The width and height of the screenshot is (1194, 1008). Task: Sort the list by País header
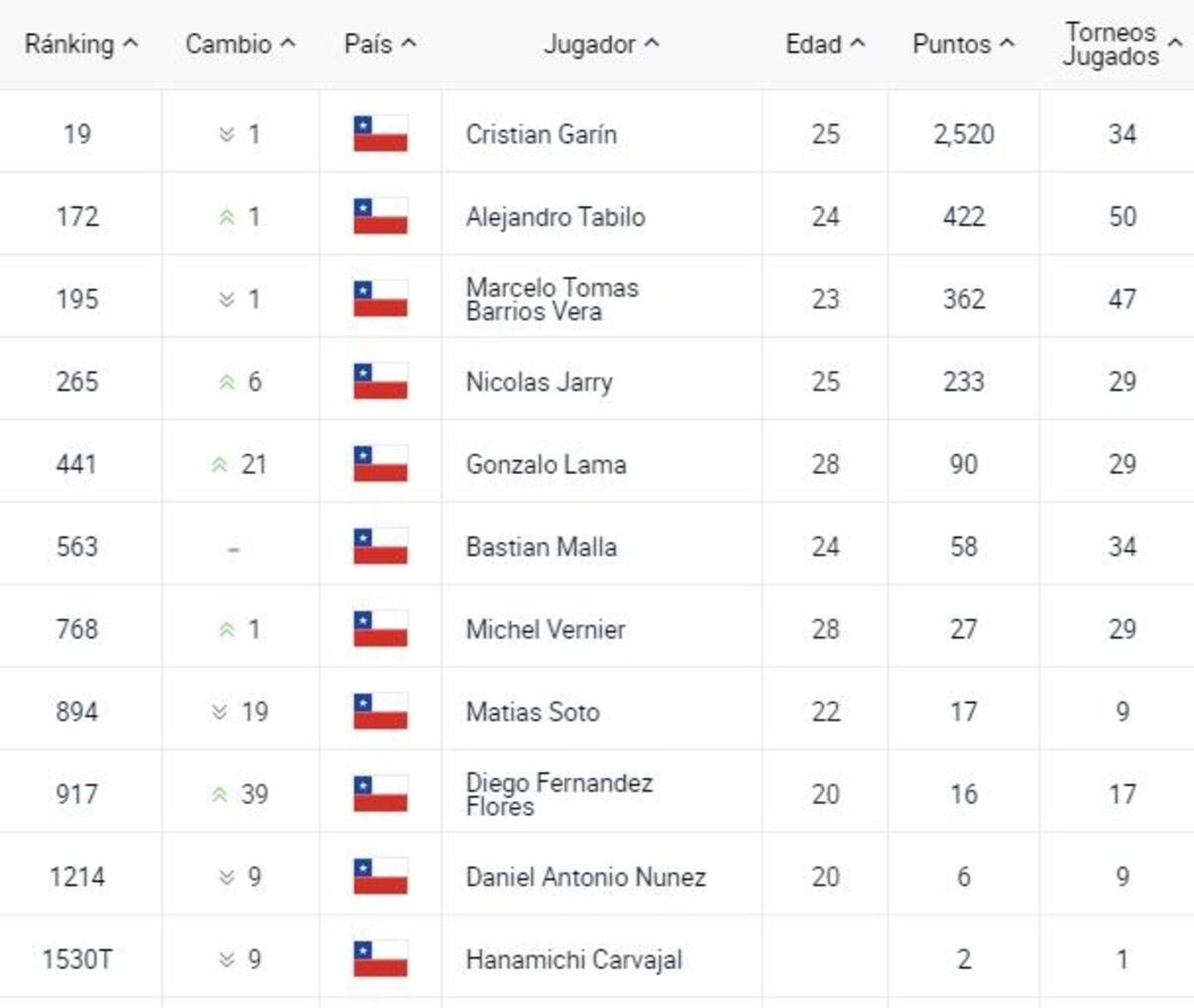(x=380, y=44)
